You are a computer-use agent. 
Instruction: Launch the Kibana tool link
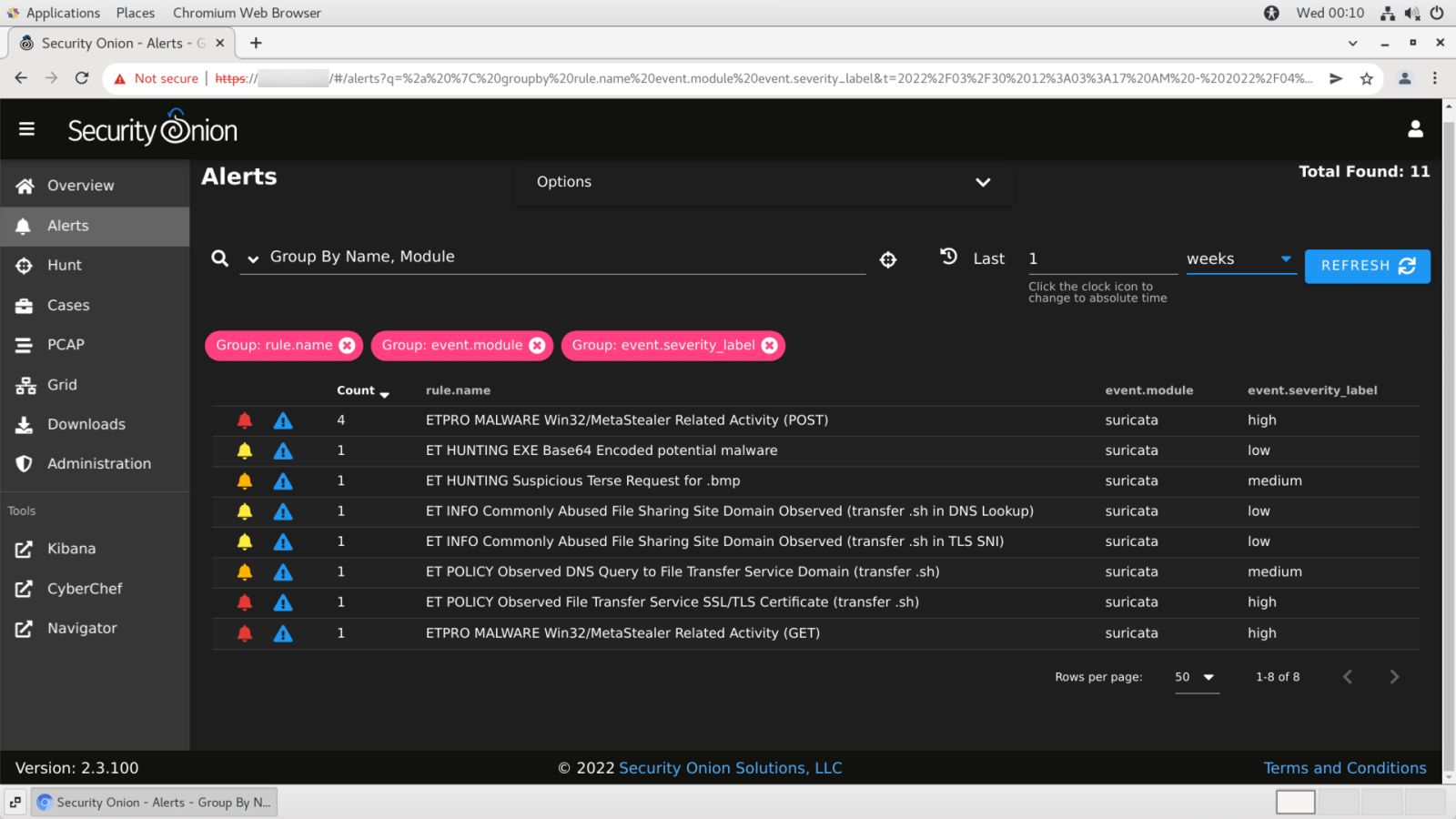[95, 549]
